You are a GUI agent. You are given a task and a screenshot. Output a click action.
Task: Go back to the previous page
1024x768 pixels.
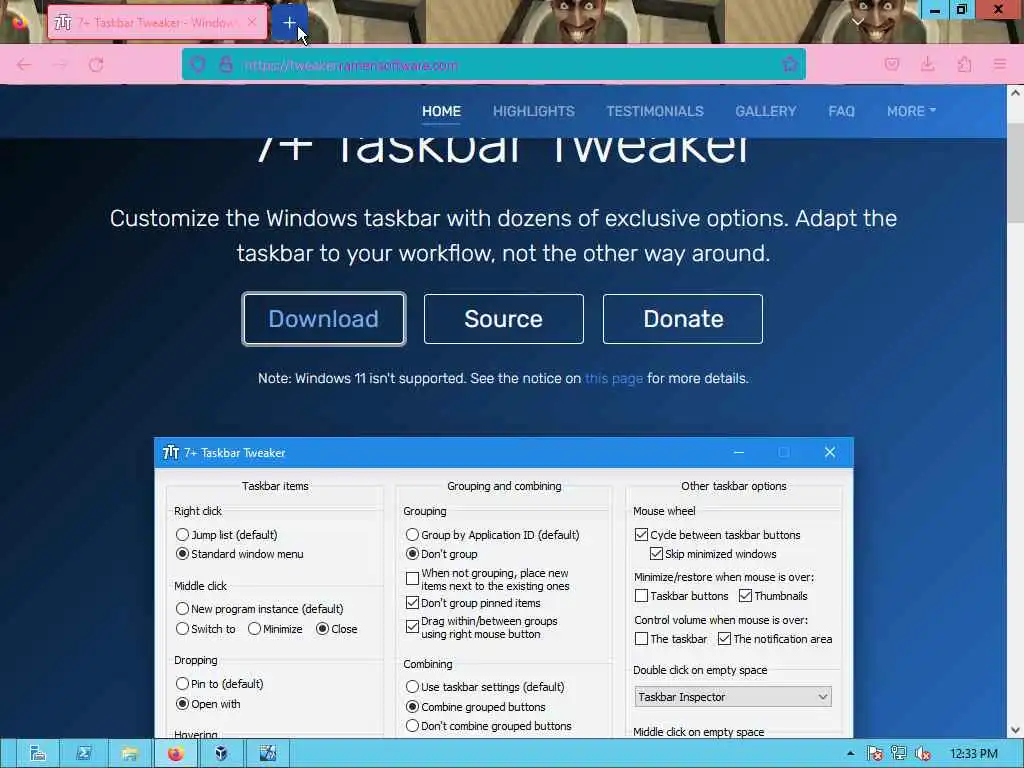pyautogui.click(x=24, y=65)
